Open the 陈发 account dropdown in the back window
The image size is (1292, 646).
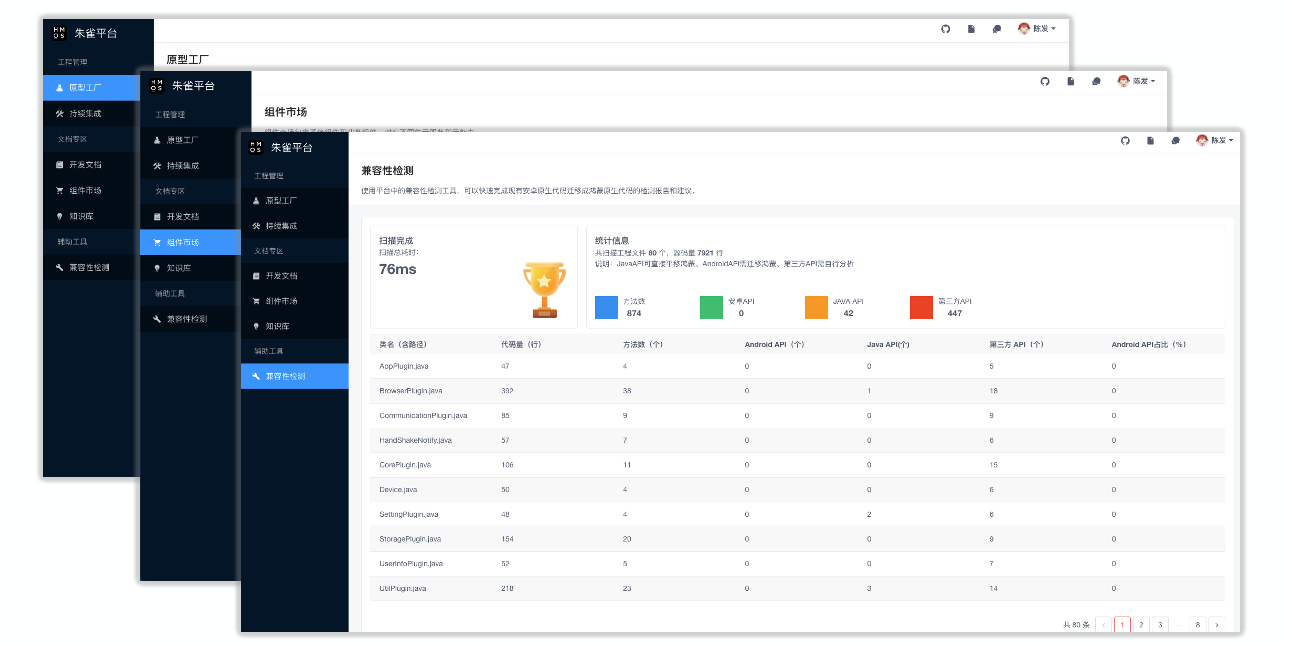point(1037,29)
